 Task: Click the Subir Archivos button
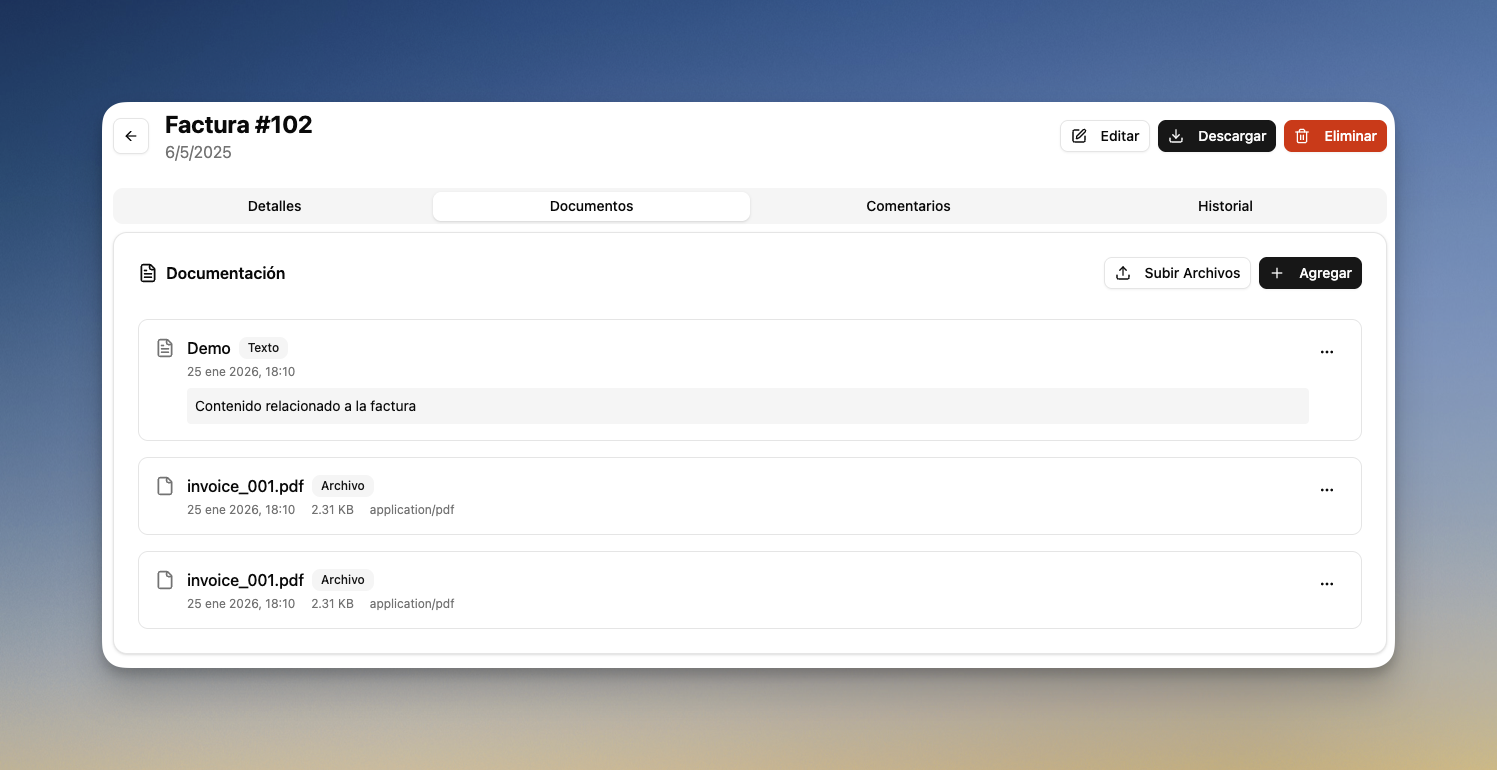[x=1177, y=272]
